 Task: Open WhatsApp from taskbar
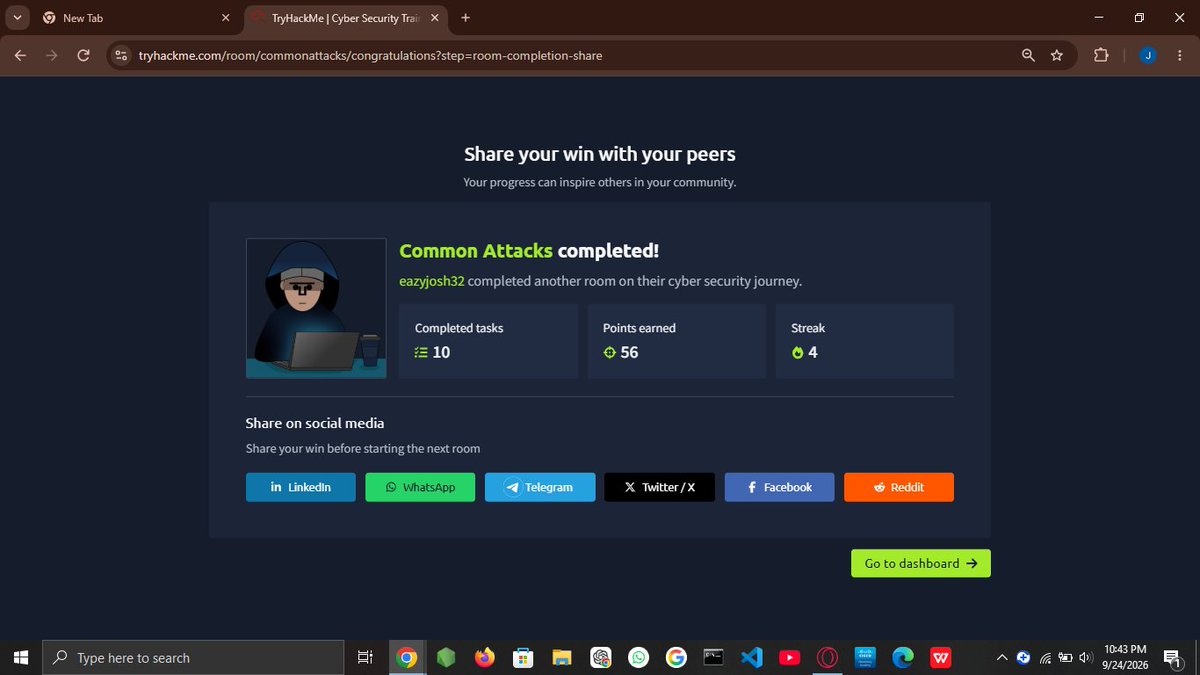[x=638, y=658]
